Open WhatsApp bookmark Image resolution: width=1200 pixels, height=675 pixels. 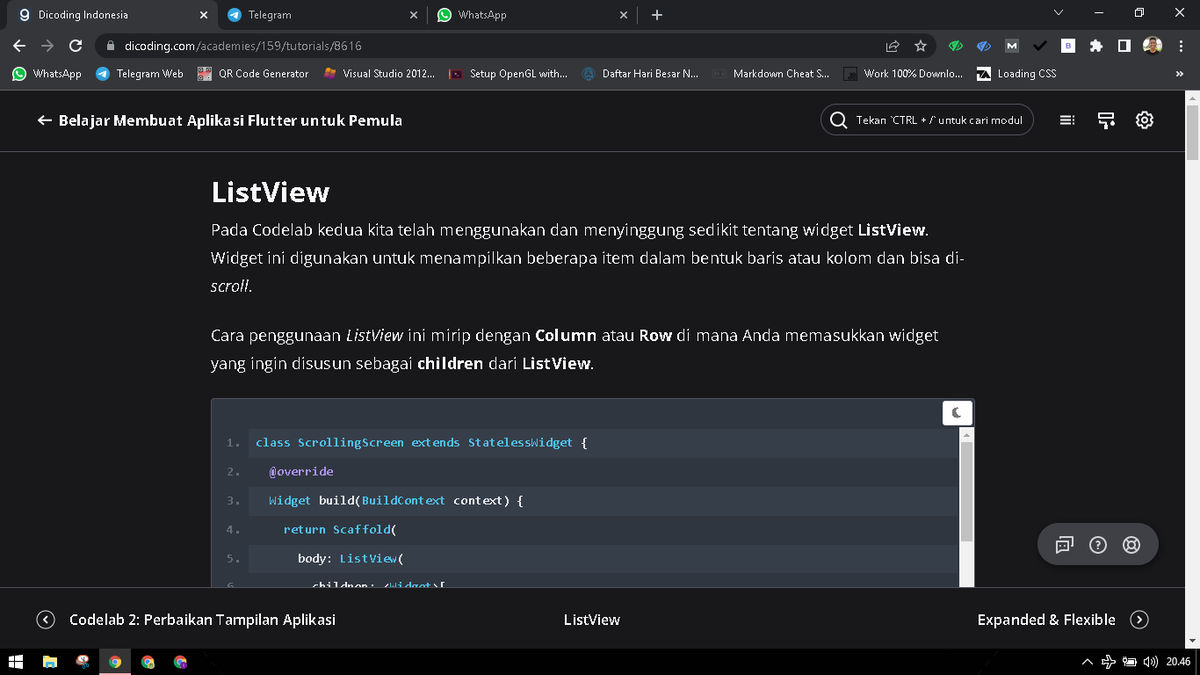[47, 73]
